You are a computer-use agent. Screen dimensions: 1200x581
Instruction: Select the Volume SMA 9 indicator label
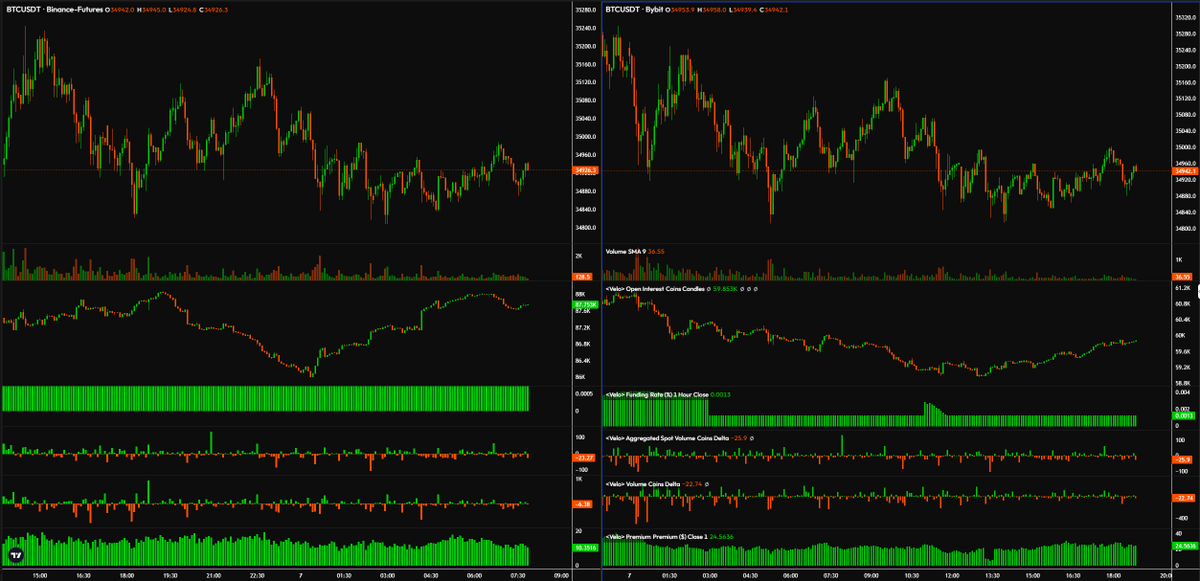(x=625, y=252)
